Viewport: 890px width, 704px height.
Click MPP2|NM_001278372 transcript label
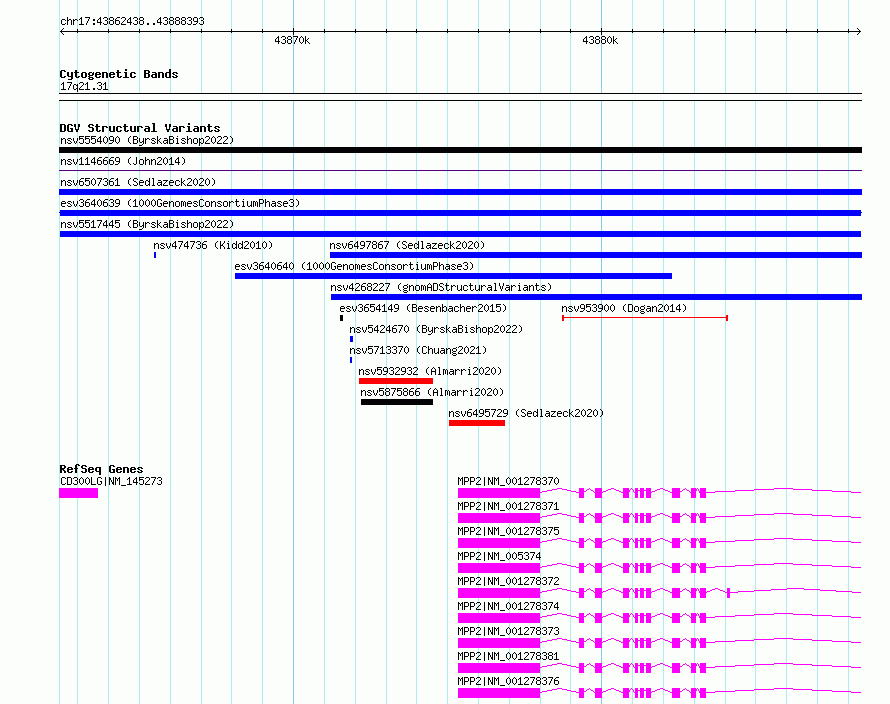tap(508, 581)
